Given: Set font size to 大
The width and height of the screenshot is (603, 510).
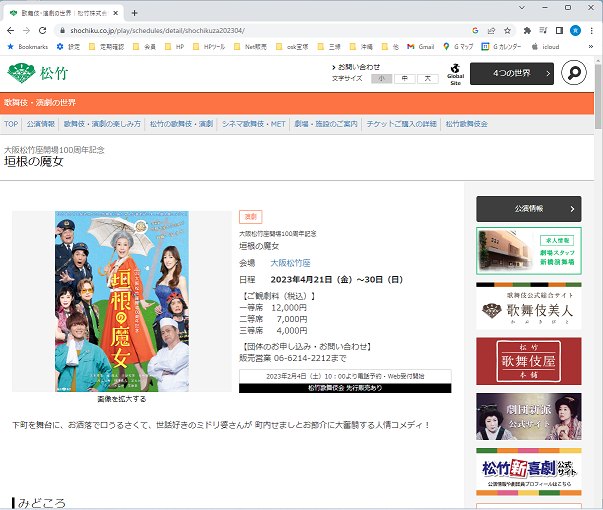Looking at the screenshot, I should tap(428, 78).
